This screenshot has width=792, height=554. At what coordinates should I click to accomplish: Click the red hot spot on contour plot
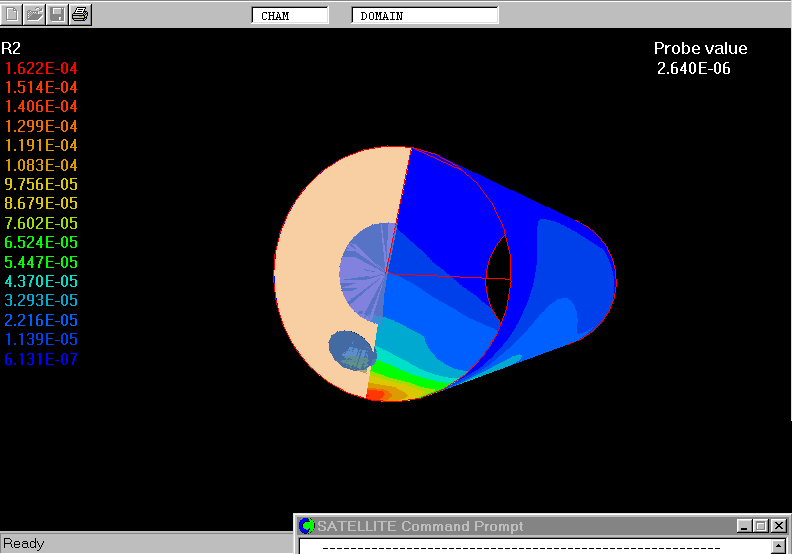point(376,395)
